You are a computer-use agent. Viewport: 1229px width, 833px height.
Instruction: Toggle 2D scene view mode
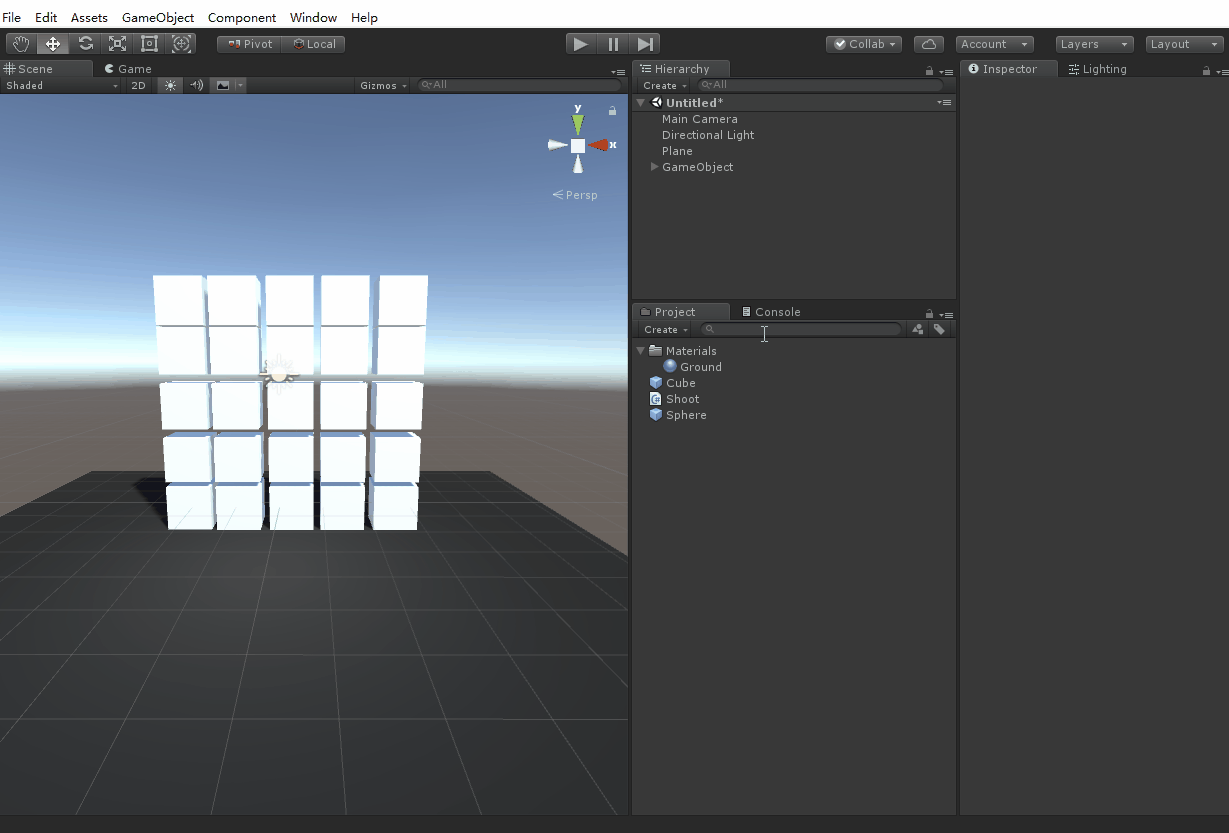tap(139, 86)
